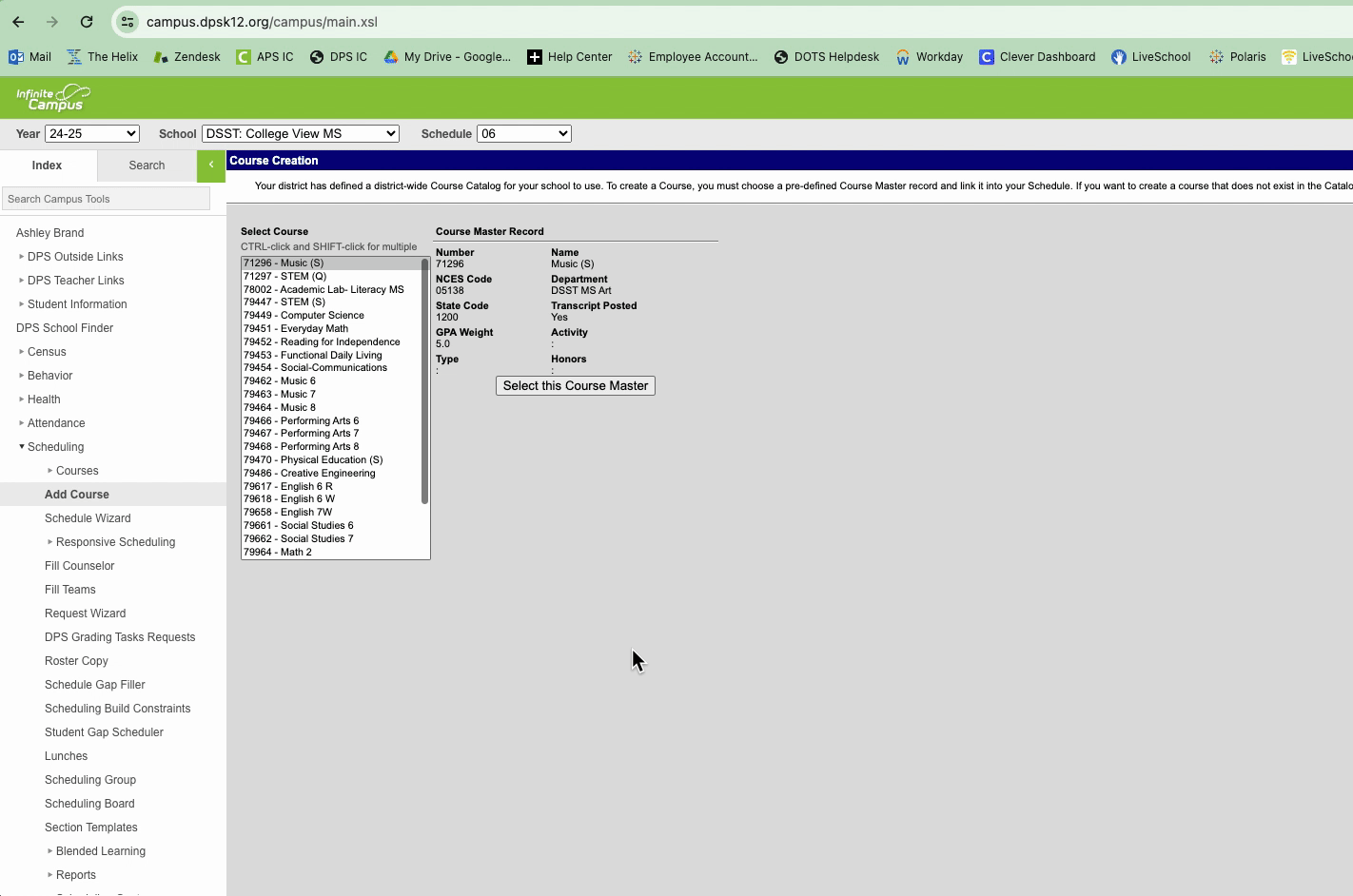
Task: Click the Infinite Campus logo
Action: 53,98
